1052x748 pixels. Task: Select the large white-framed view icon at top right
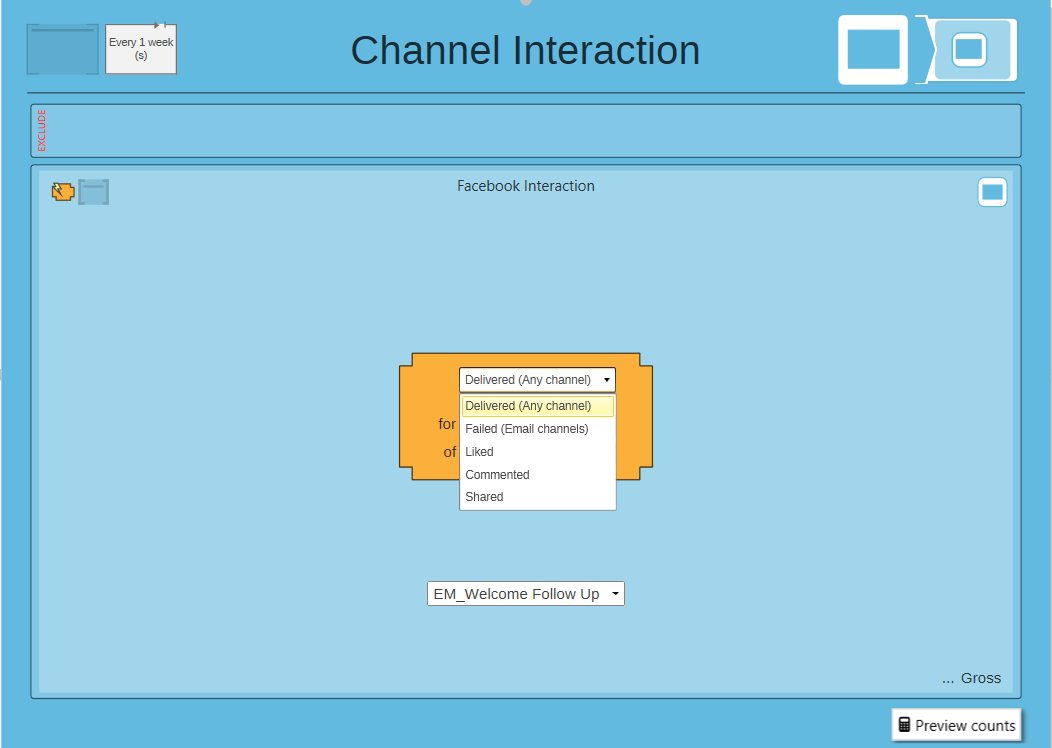pos(873,50)
